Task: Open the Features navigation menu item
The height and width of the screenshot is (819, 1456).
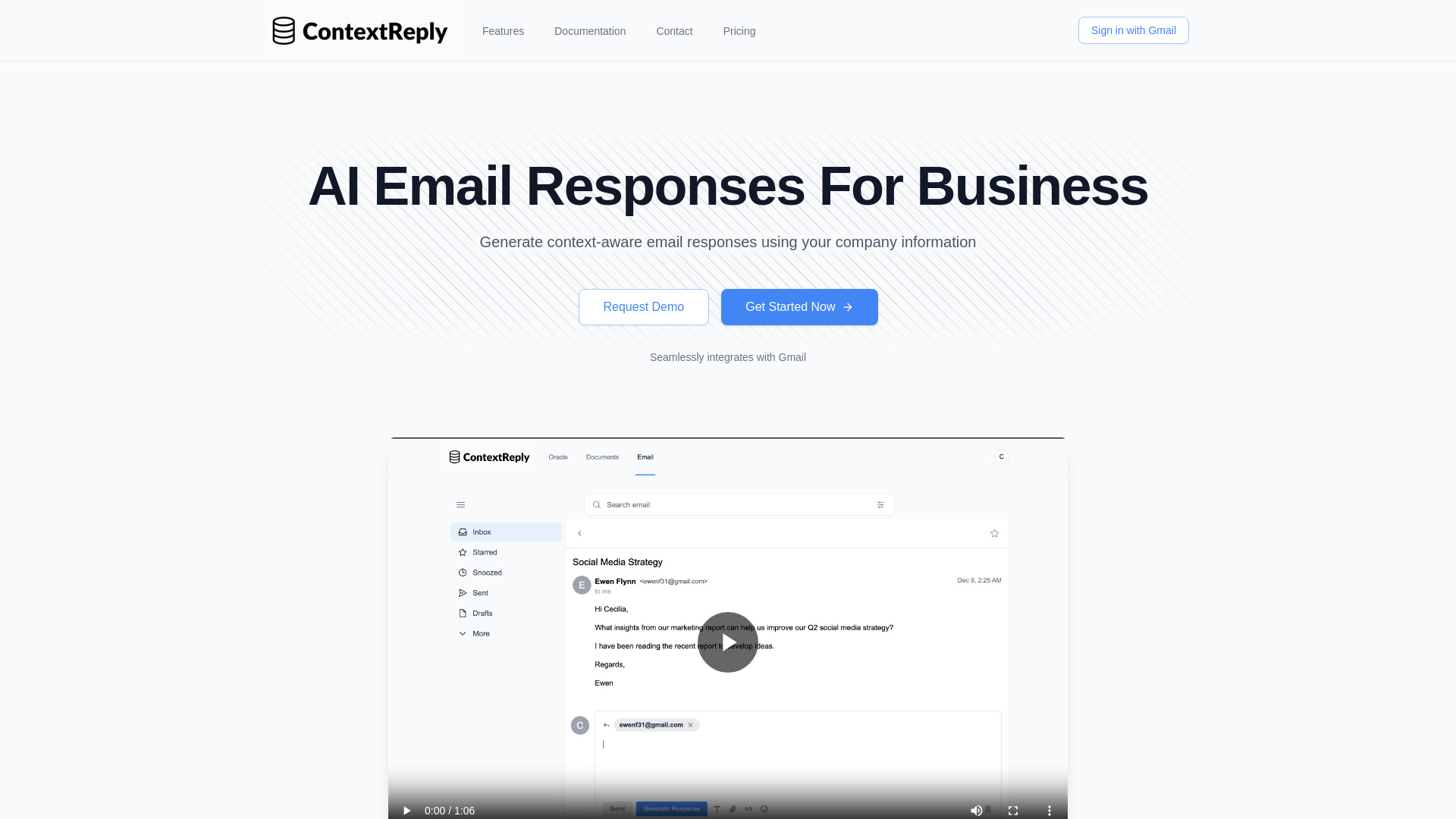Action: 503,31
